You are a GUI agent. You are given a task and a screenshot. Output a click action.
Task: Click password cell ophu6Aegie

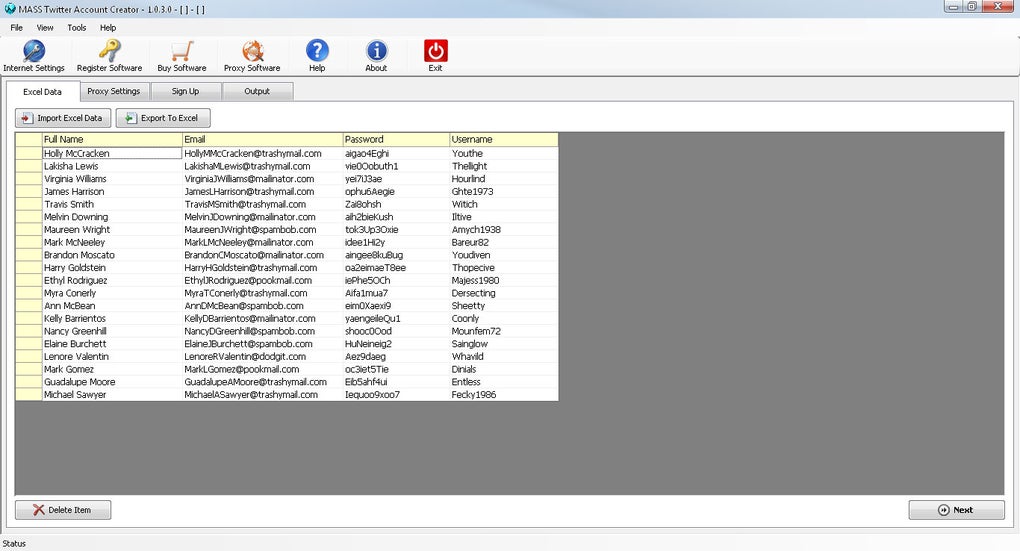pos(396,191)
